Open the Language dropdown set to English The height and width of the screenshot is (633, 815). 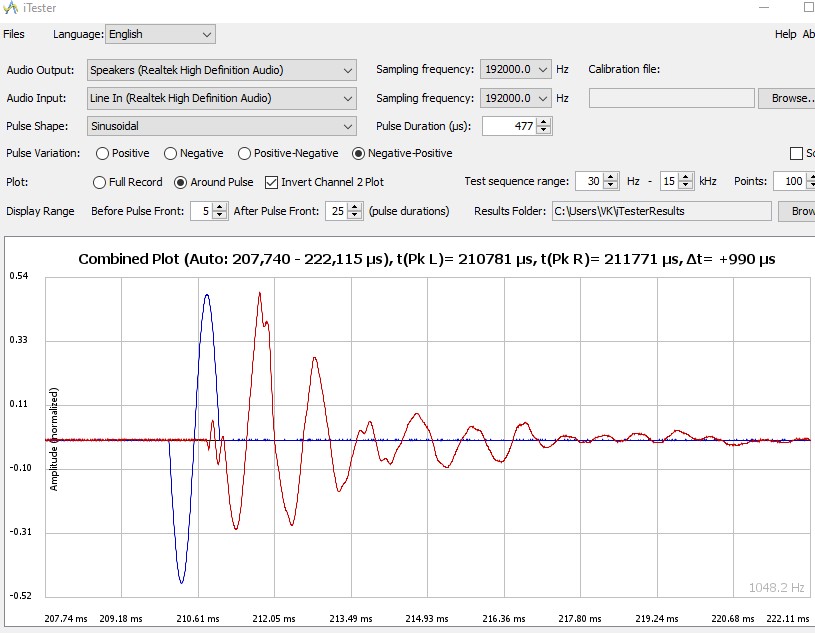pos(160,34)
